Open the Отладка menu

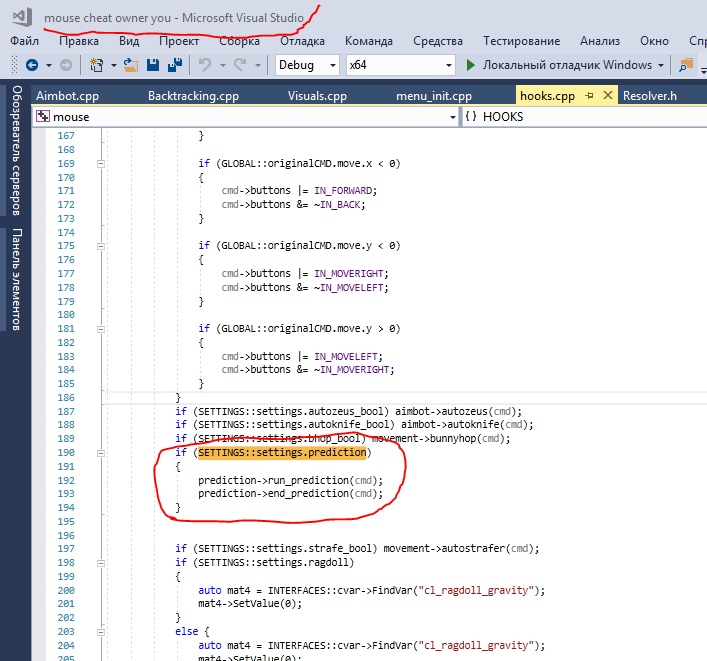coord(302,41)
